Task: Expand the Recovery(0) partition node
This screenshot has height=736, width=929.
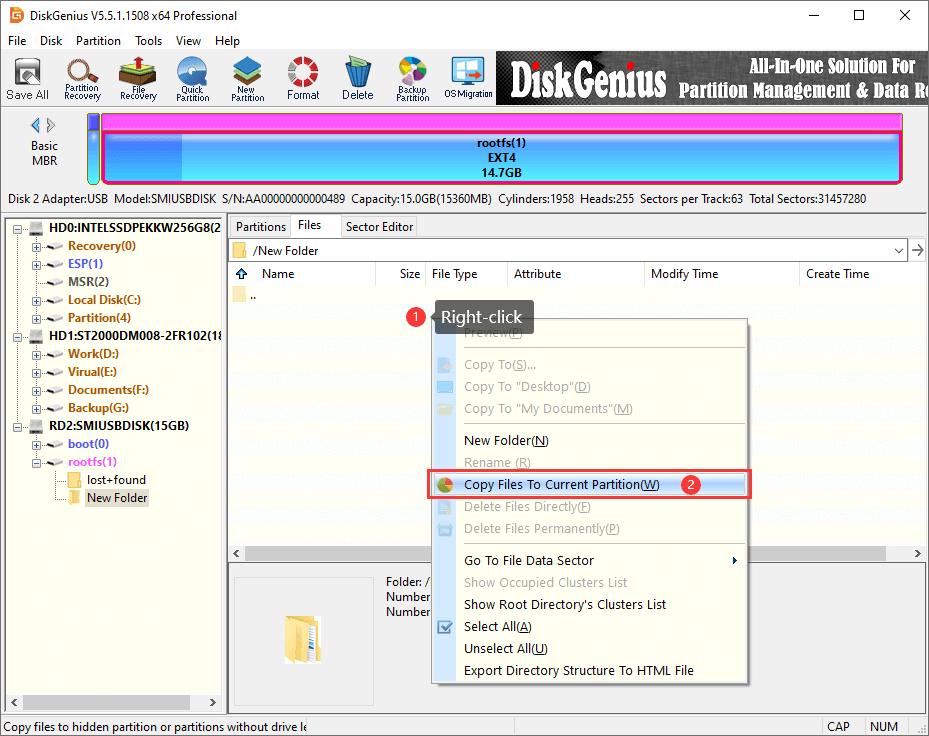Action: [37, 247]
